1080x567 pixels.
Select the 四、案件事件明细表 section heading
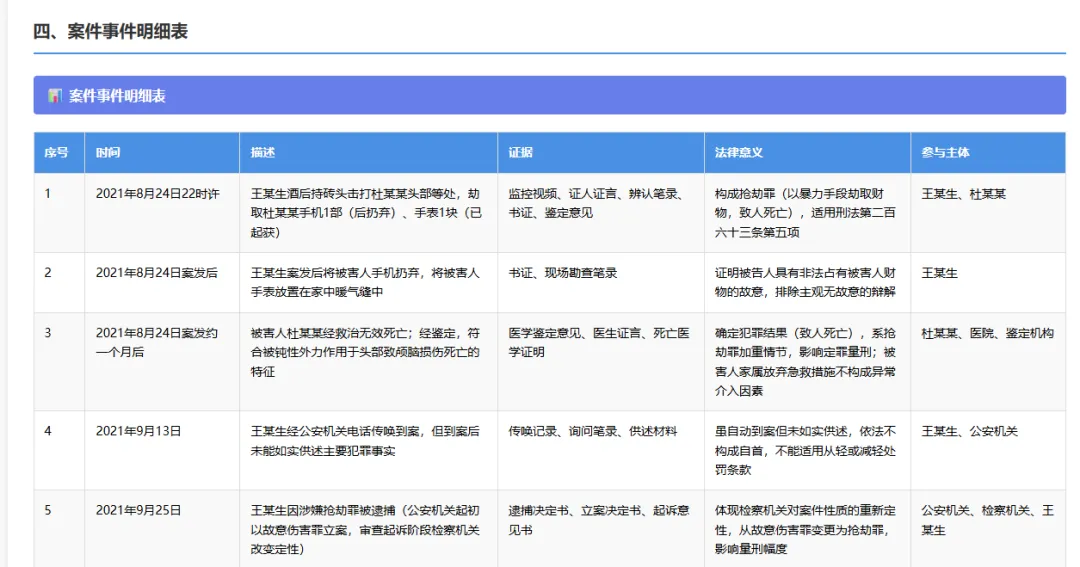point(110,32)
